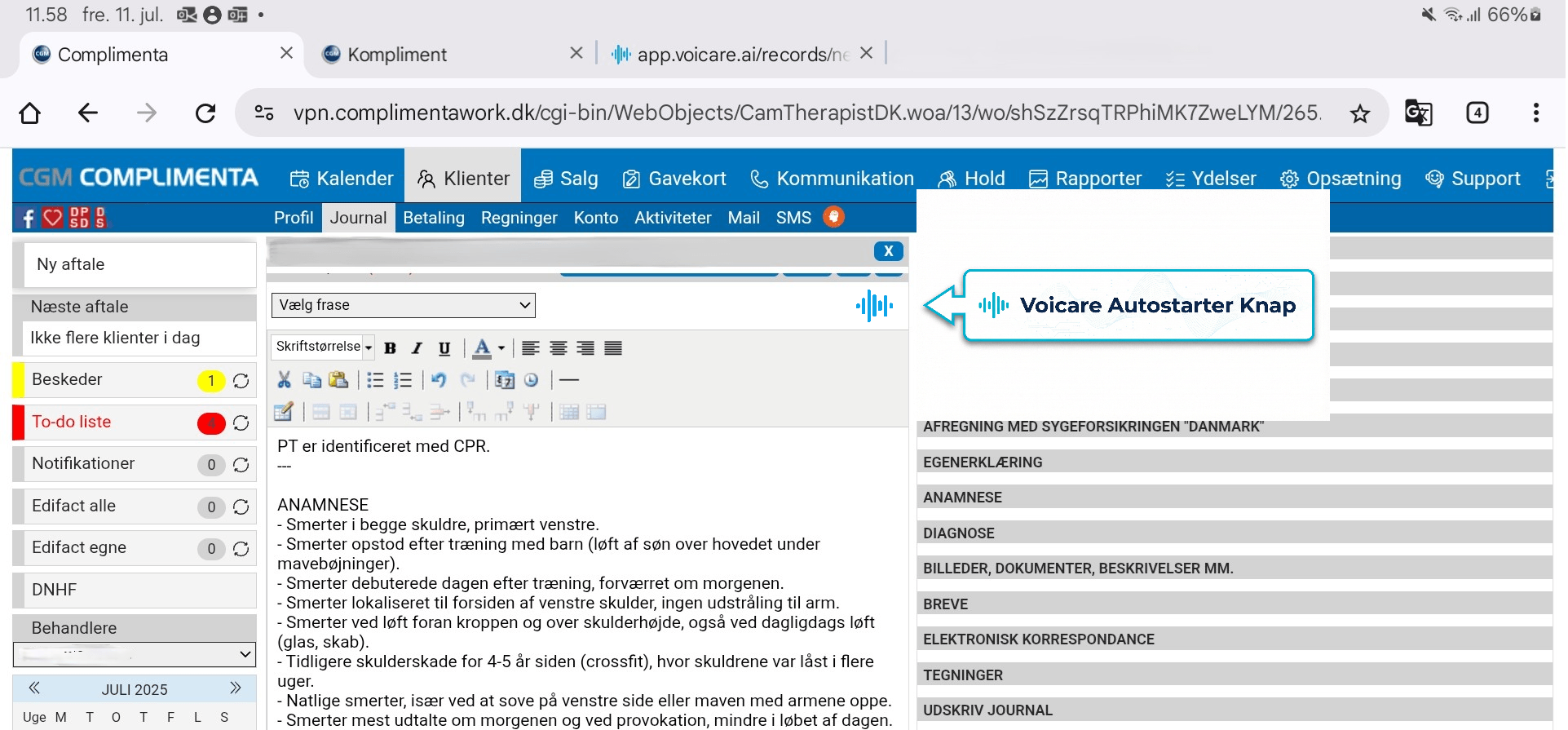Image resolution: width=1568 pixels, height=730 pixels.
Task: Insert current date icon
Action: 505,379
